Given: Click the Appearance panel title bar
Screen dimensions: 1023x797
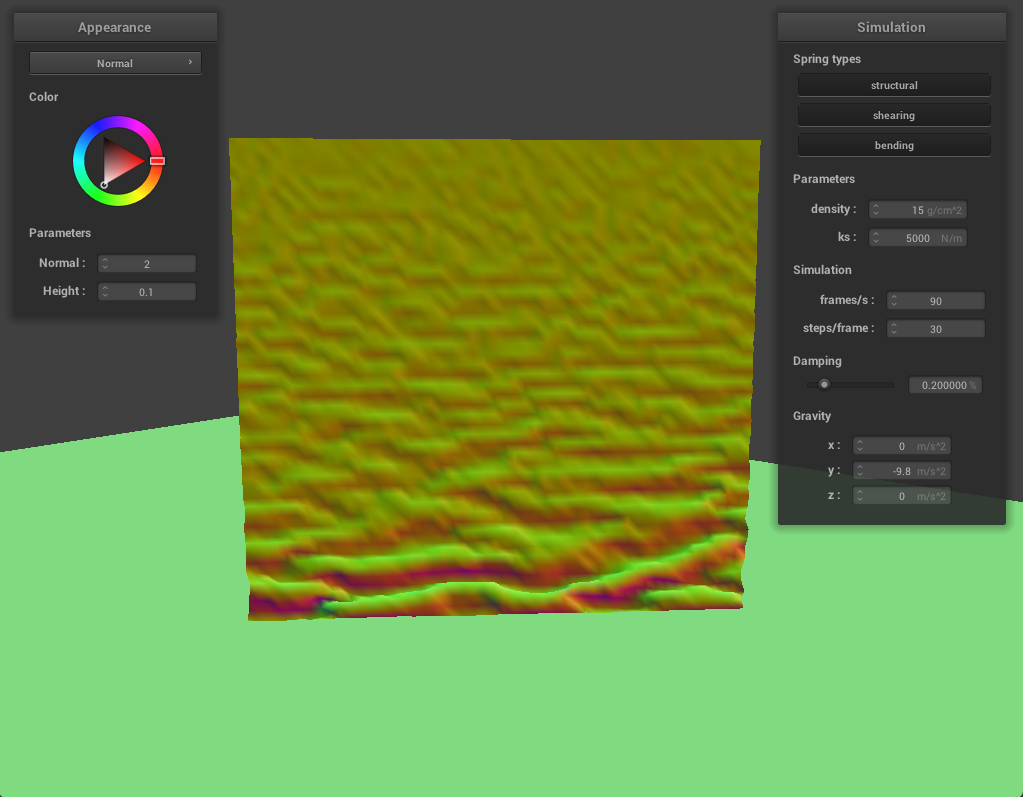Looking at the screenshot, I should pyautogui.click(x=115, y=27).
